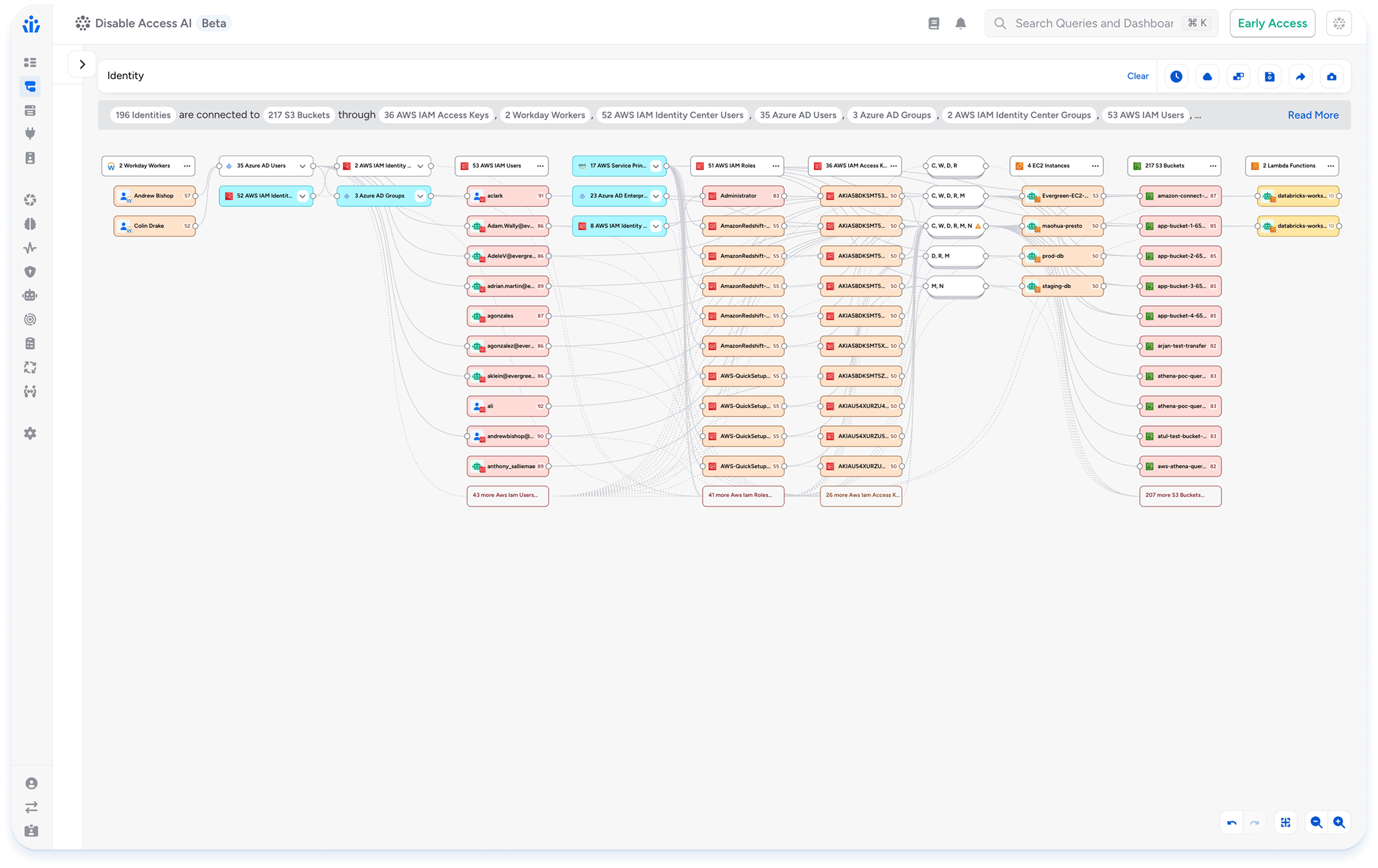The image size is (1378, 868).
Task: Expand the 35 Azure AD Users node
Action: click(x=302, y=166)
